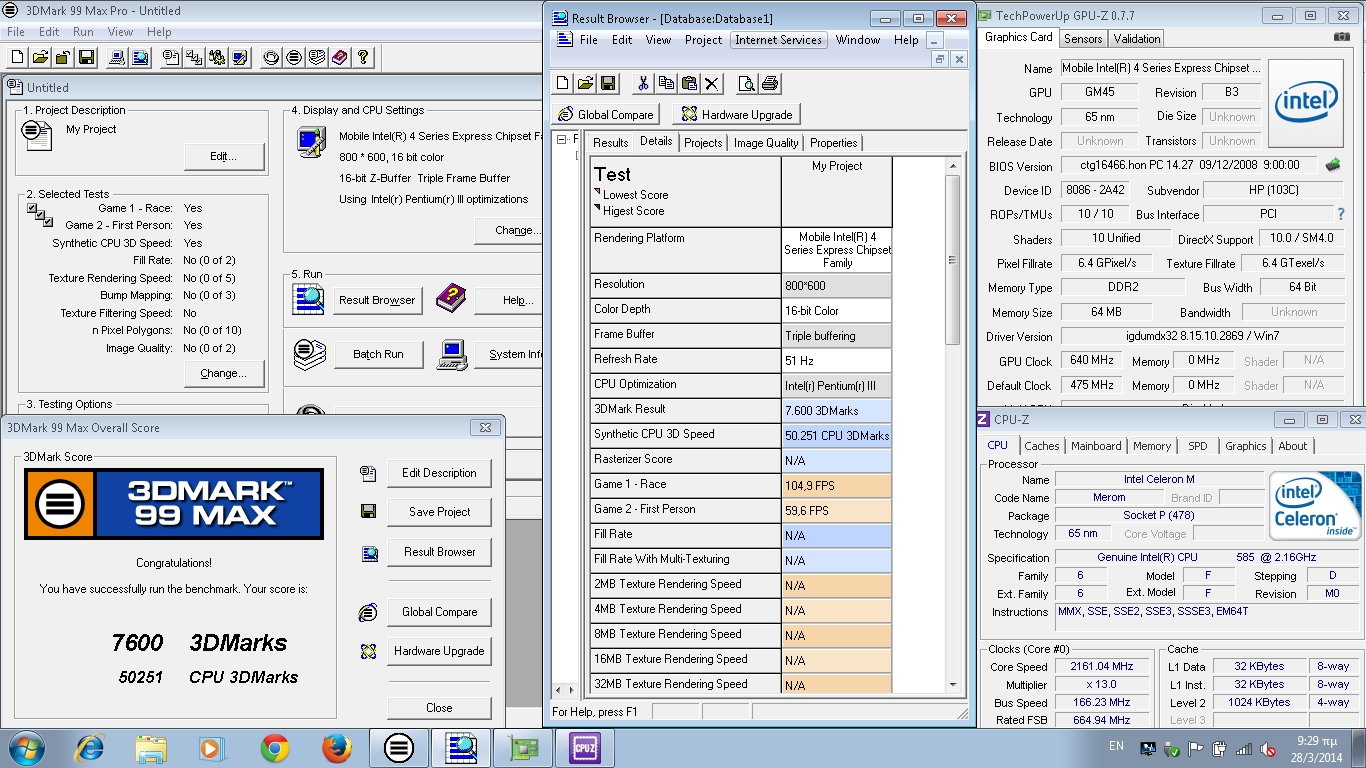Click the New document icon in Result Browser toolbar
Screen dimensions: 1366x768
(x=562, y=83)
